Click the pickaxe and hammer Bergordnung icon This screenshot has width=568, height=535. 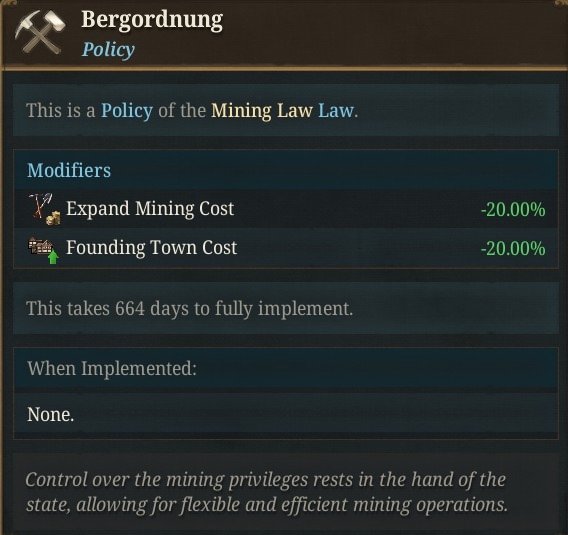pos(40,32)
